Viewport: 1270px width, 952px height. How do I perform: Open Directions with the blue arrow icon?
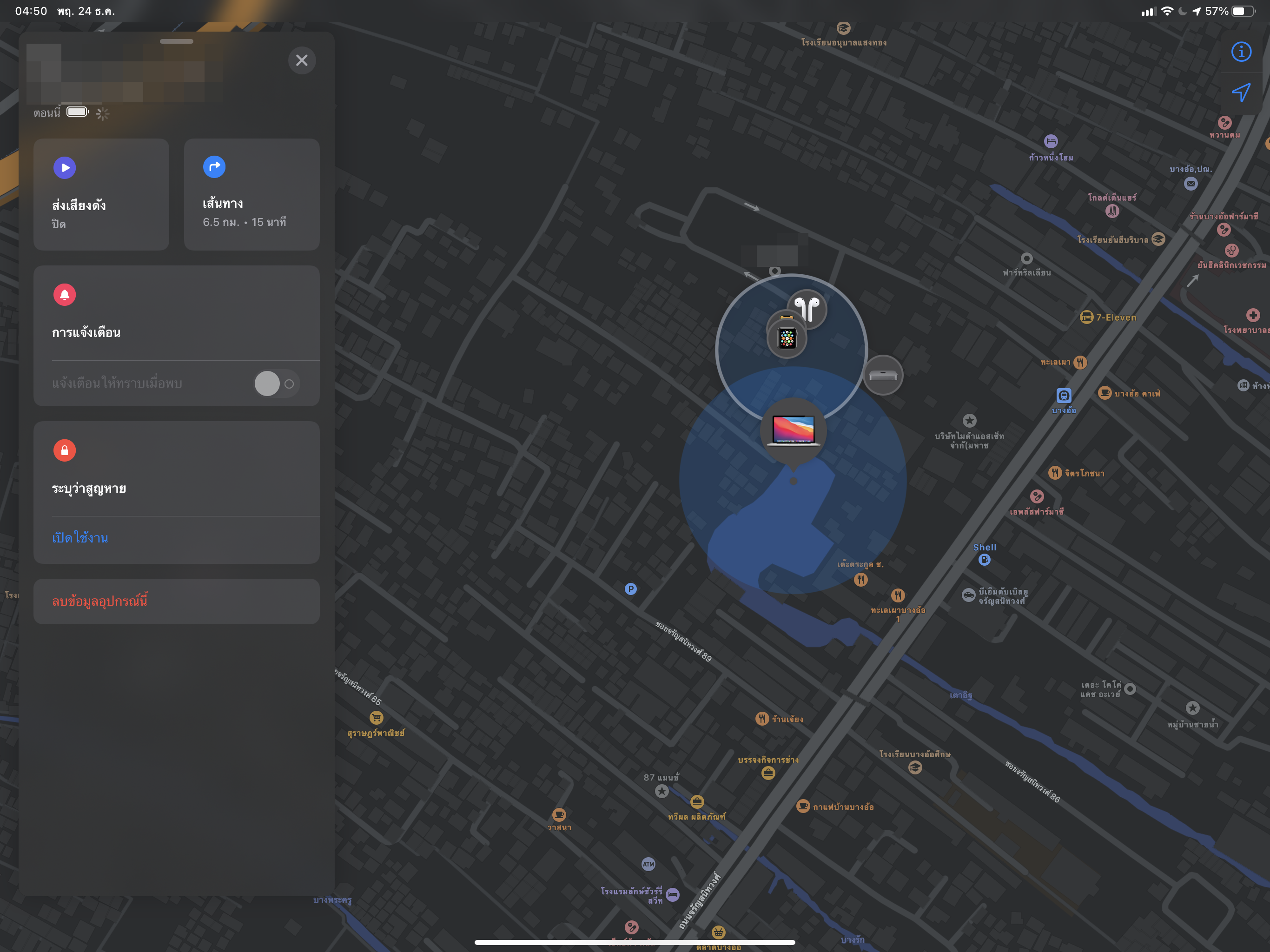click(214, 166)
